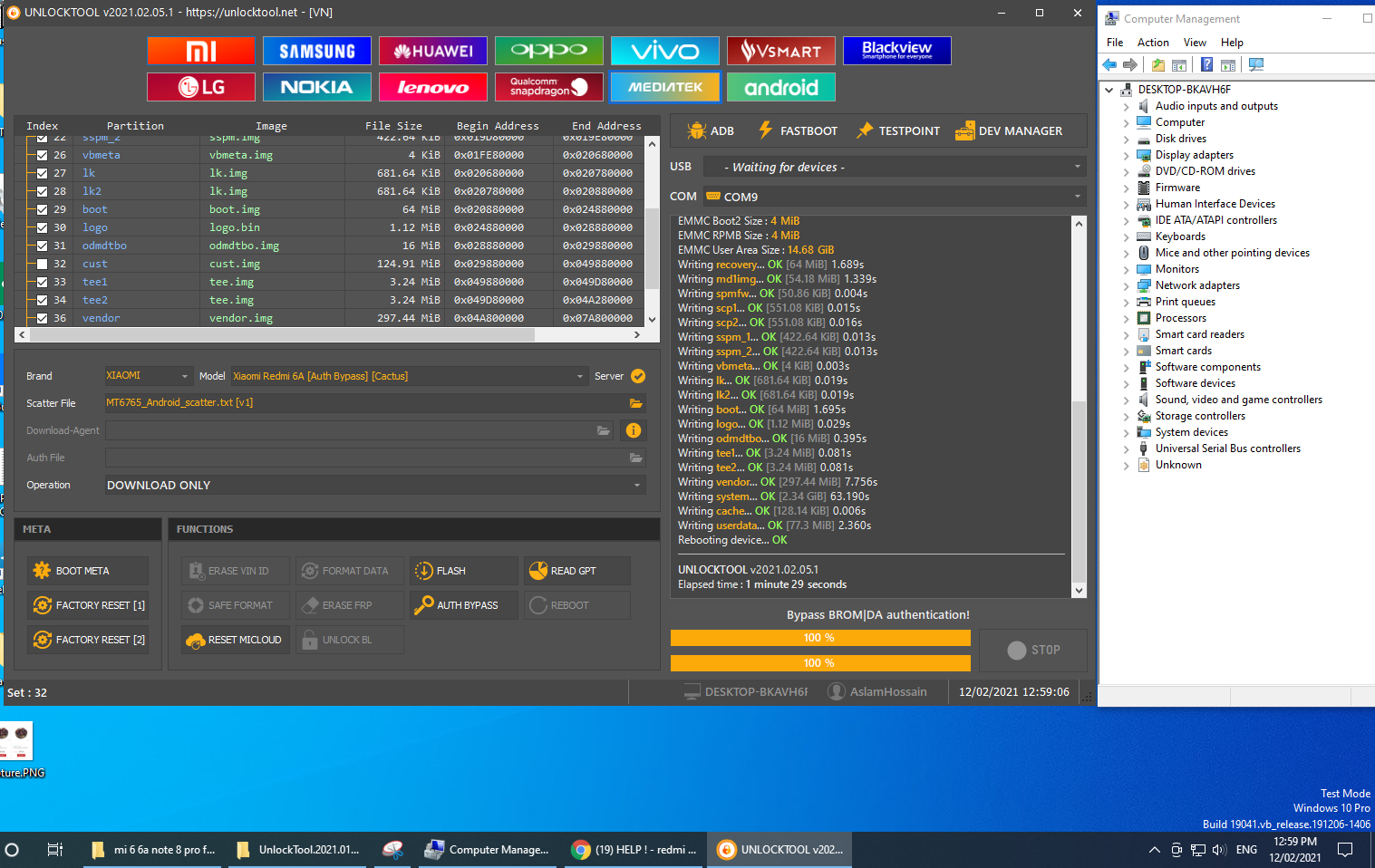Open Task View on taskbar
The height and width of the screenshot is (868, 1375).
[x=55, y=850]
